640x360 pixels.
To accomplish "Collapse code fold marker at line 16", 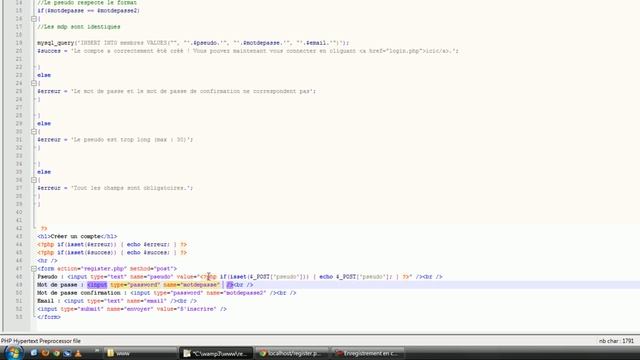I will point(34,19).
